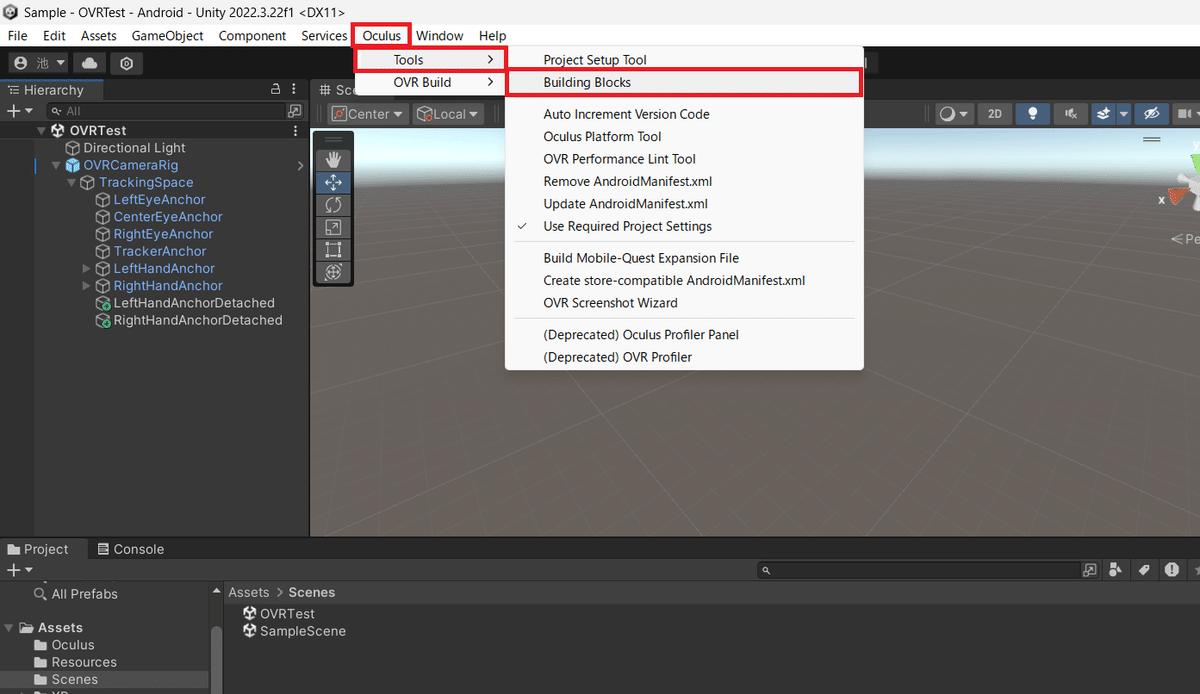
Task: Open scene effects dropdown arrow
Action: [x=1124, y=114]
